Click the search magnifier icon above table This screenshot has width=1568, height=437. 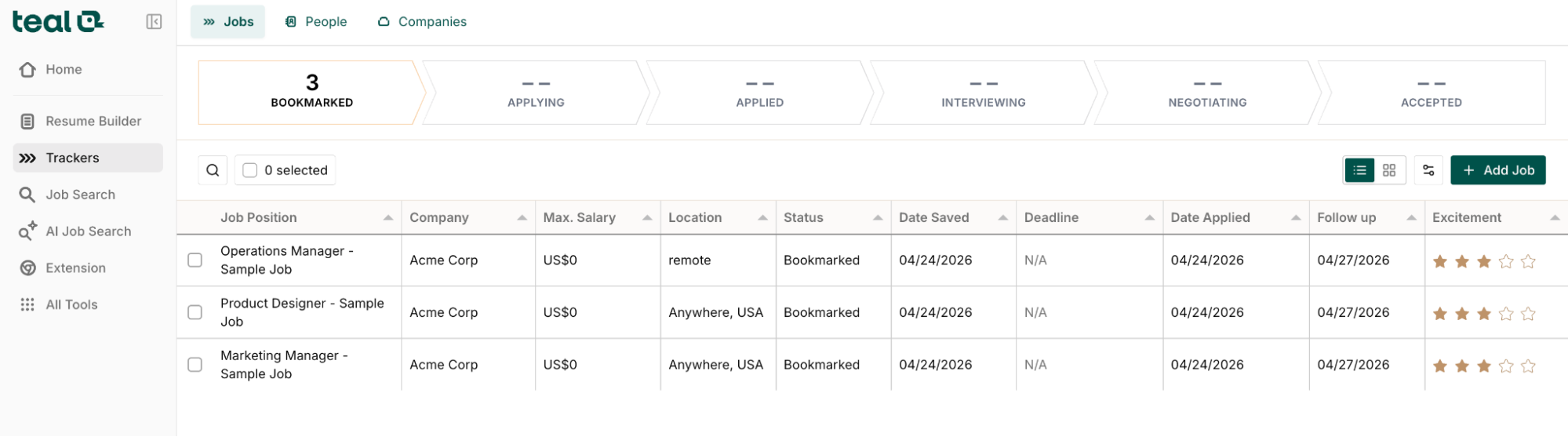tap(213, 170)
